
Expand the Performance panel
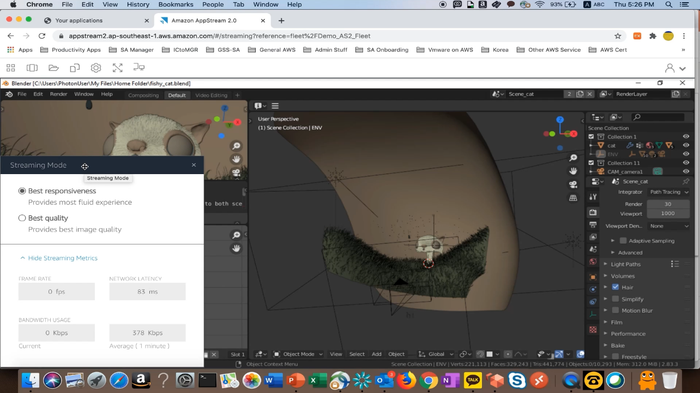628,334
